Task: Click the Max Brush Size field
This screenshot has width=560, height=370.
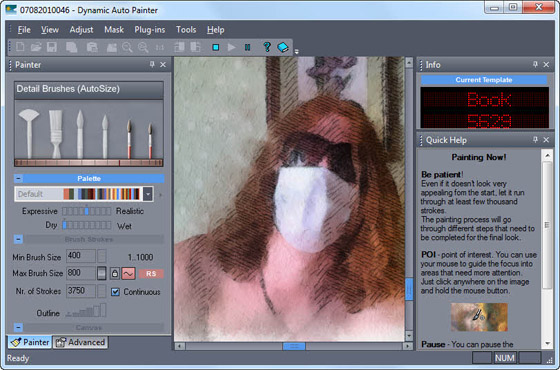Action: point(81,273)
